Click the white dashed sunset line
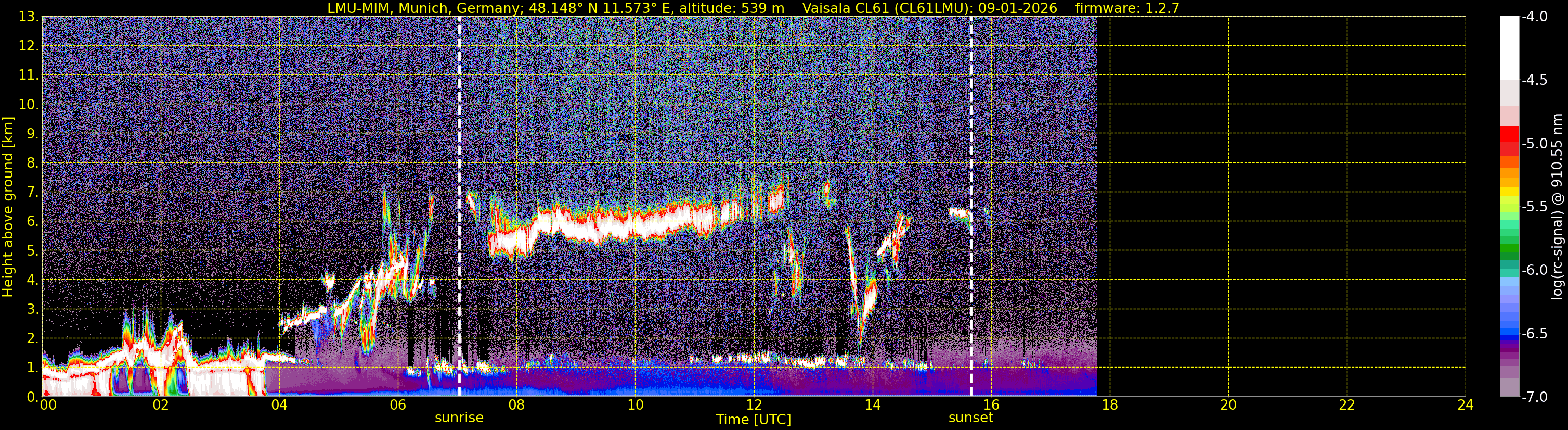 coord(971,207)
